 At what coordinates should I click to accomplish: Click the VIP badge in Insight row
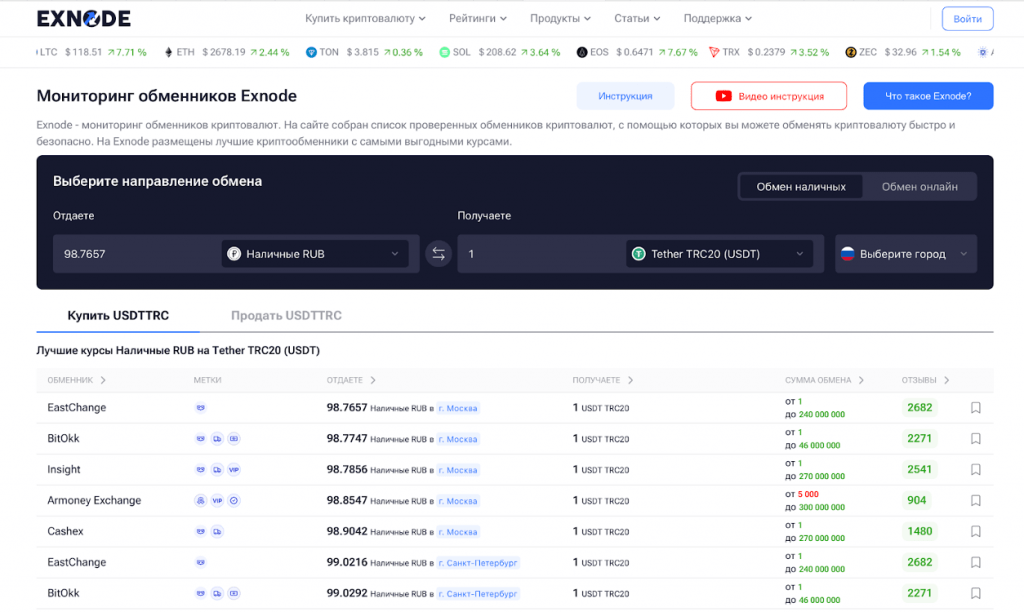pyautogui.click(x=233, y=470)
